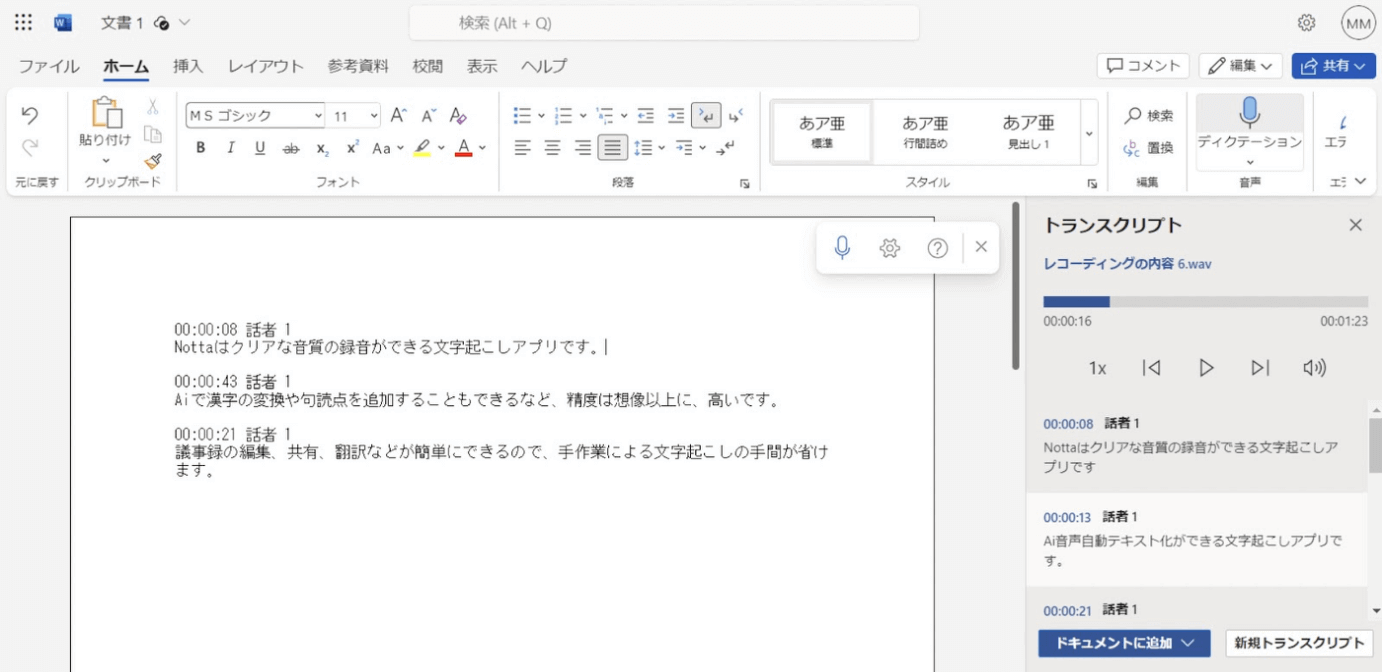Select the format painter brush
Image resolution: width=1382 pixels, height=672 pixels.
(153, 161)
